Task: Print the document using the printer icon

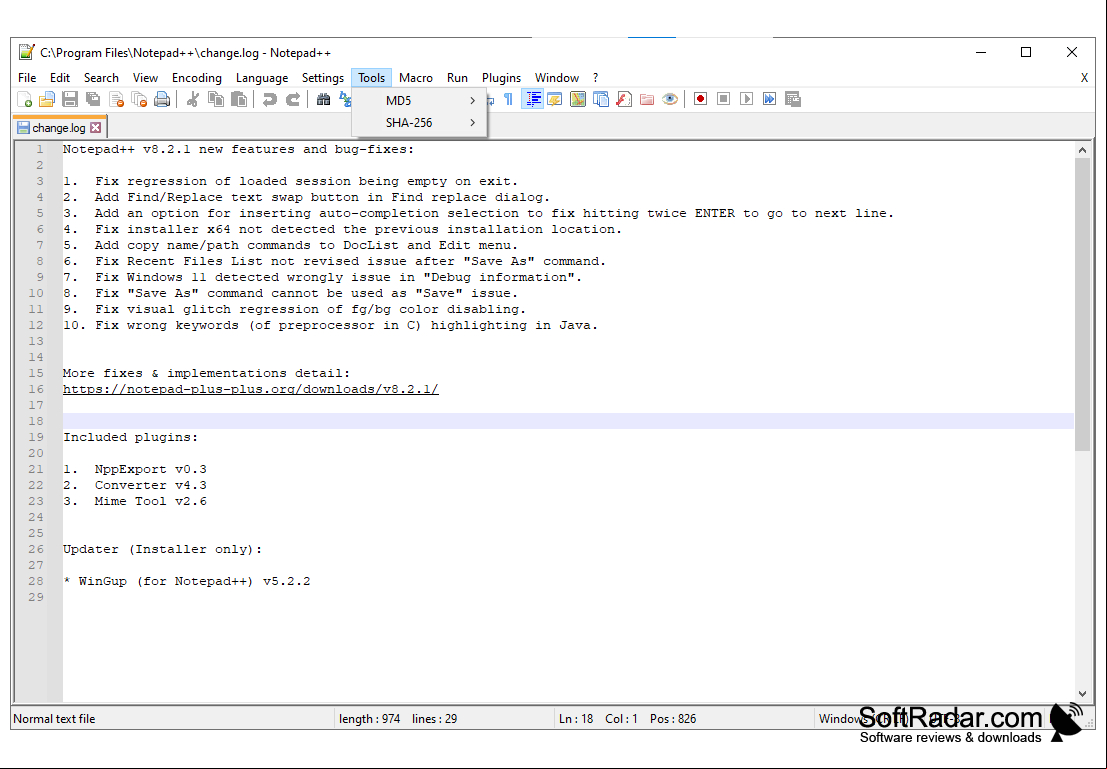Action: coord(162,100)
